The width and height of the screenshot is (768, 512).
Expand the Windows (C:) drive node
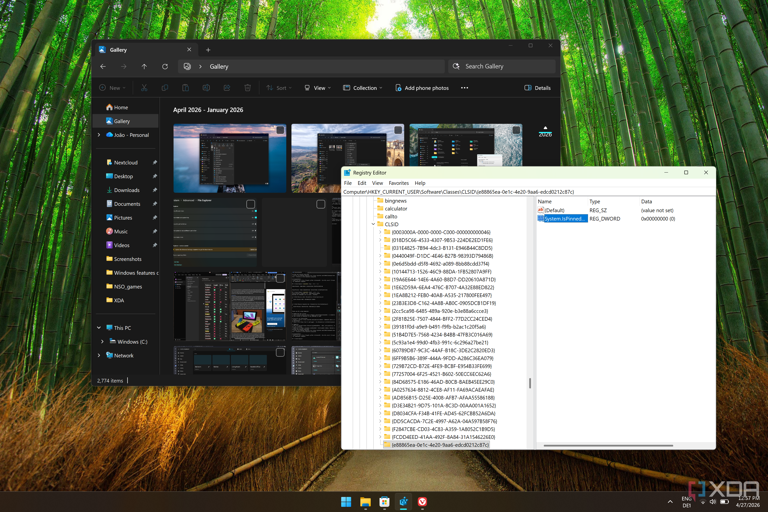click(x=102, y=341)
